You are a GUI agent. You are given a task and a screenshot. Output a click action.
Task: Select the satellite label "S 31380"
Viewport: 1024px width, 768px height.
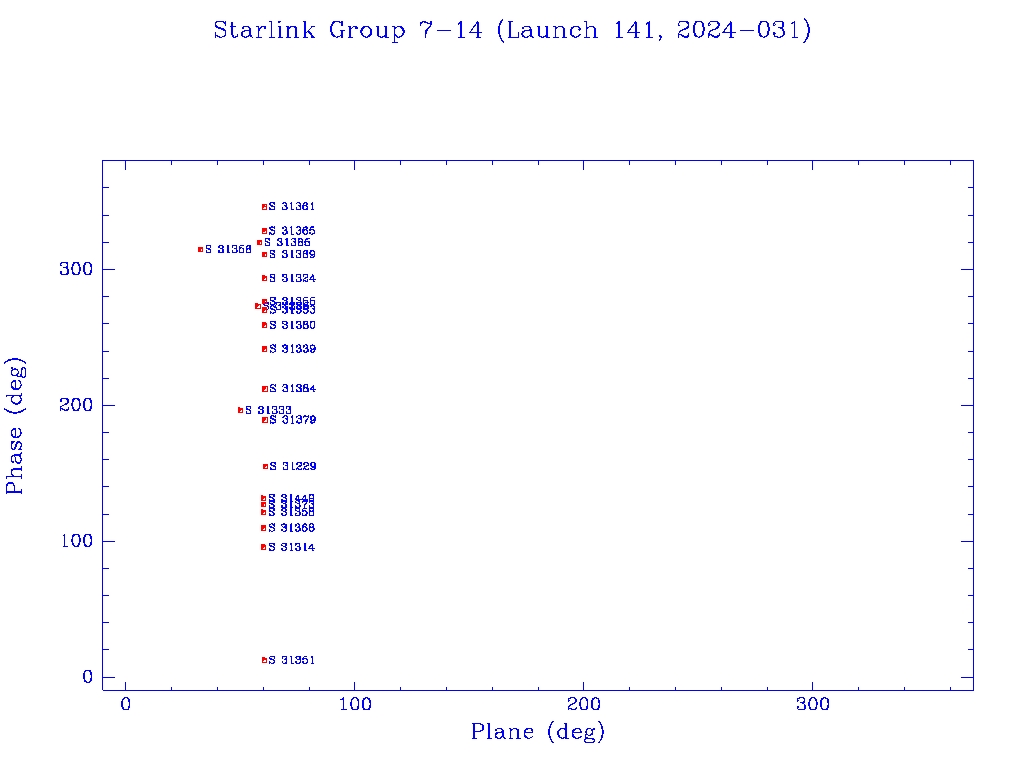click(293, 325)
